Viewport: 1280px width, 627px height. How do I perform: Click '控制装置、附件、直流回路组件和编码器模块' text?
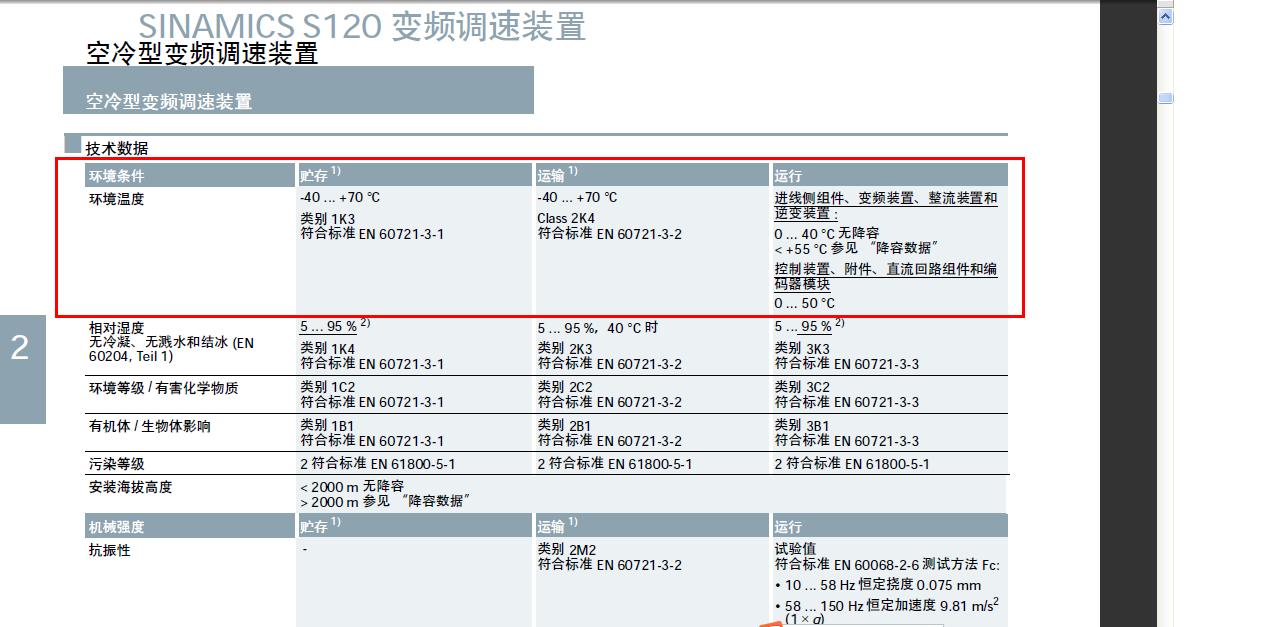[x=885, y=277]
